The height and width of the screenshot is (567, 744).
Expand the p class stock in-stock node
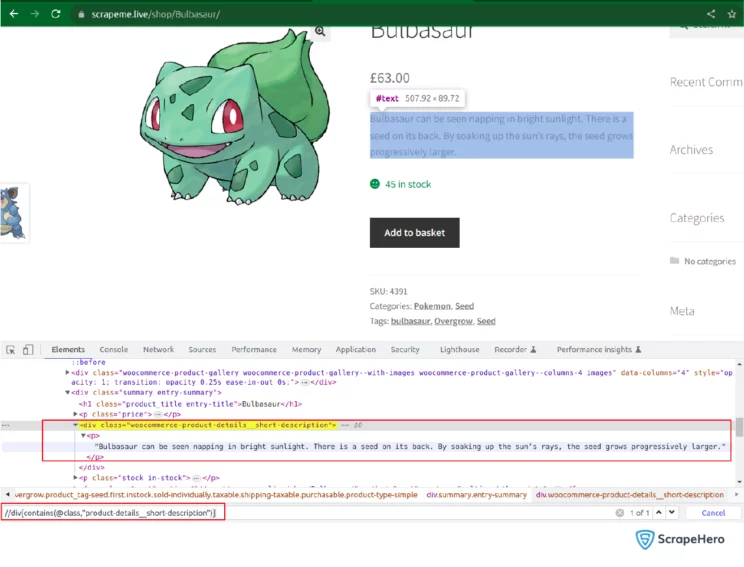tap(75, 478)
